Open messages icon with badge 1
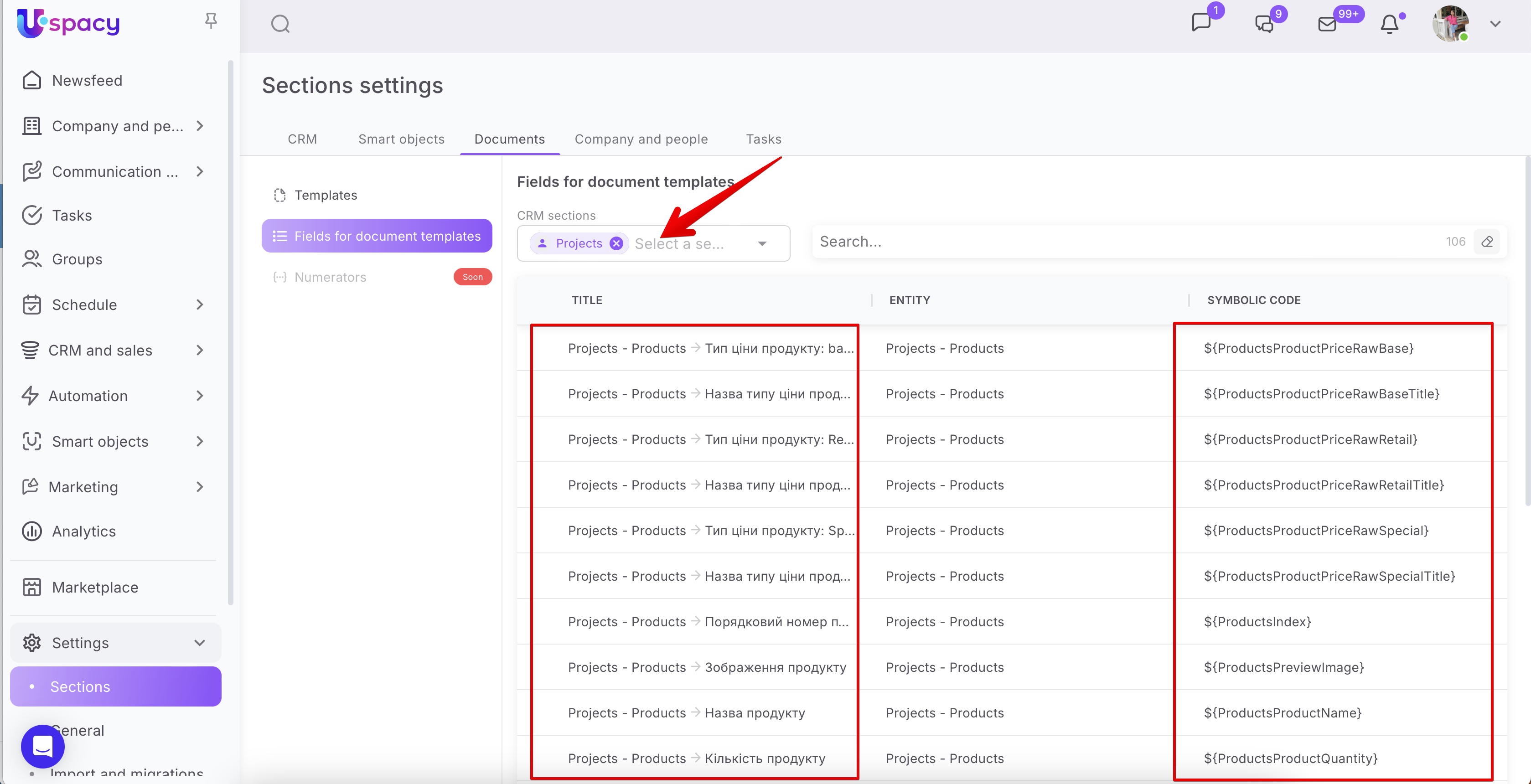 (1201, 23)
